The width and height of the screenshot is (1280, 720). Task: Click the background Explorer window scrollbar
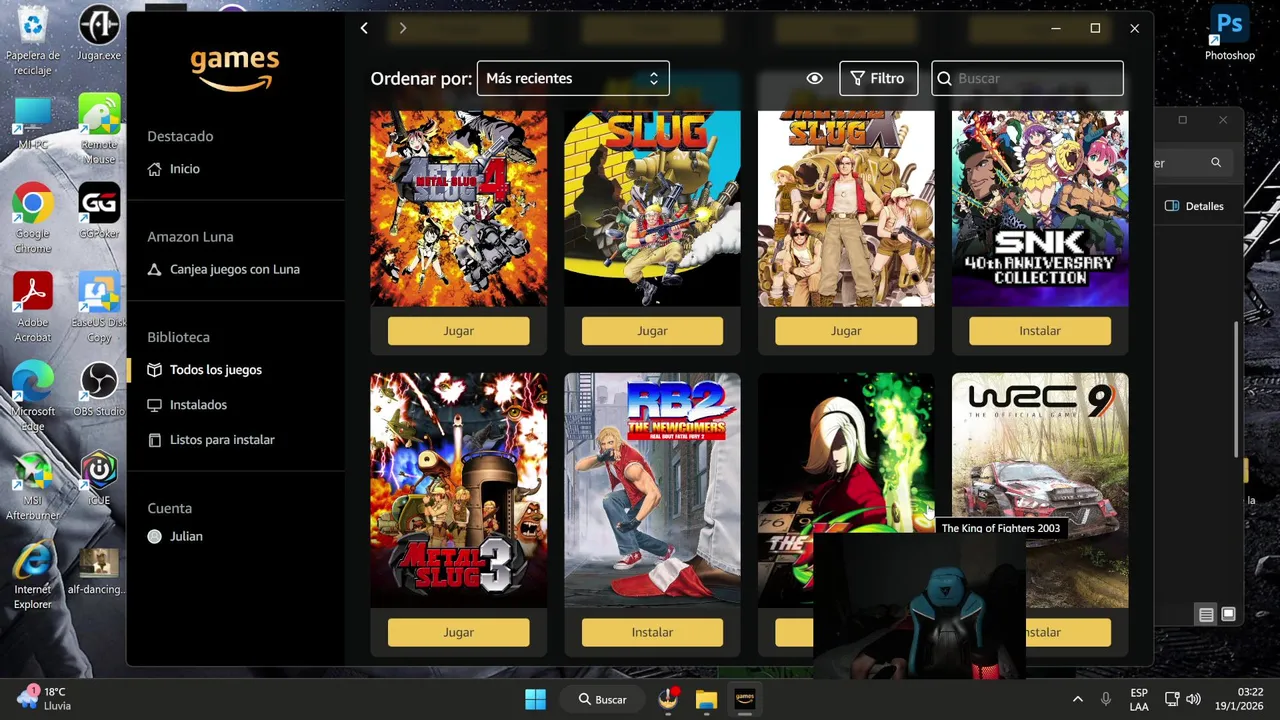(x=1238, y=390)
